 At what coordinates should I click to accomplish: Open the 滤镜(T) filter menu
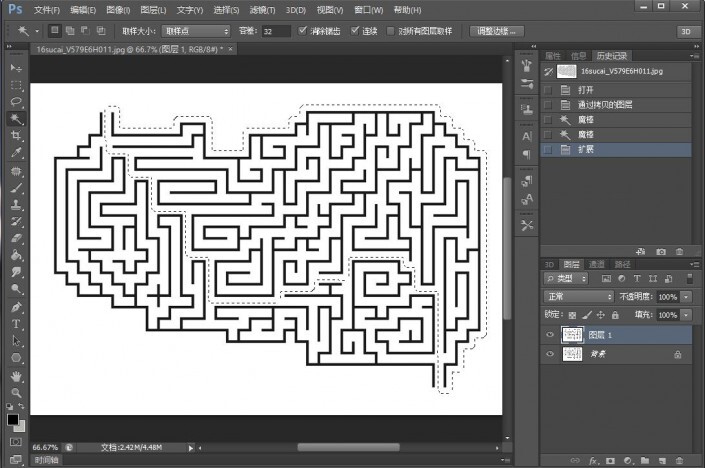click(x=263, y=9)
